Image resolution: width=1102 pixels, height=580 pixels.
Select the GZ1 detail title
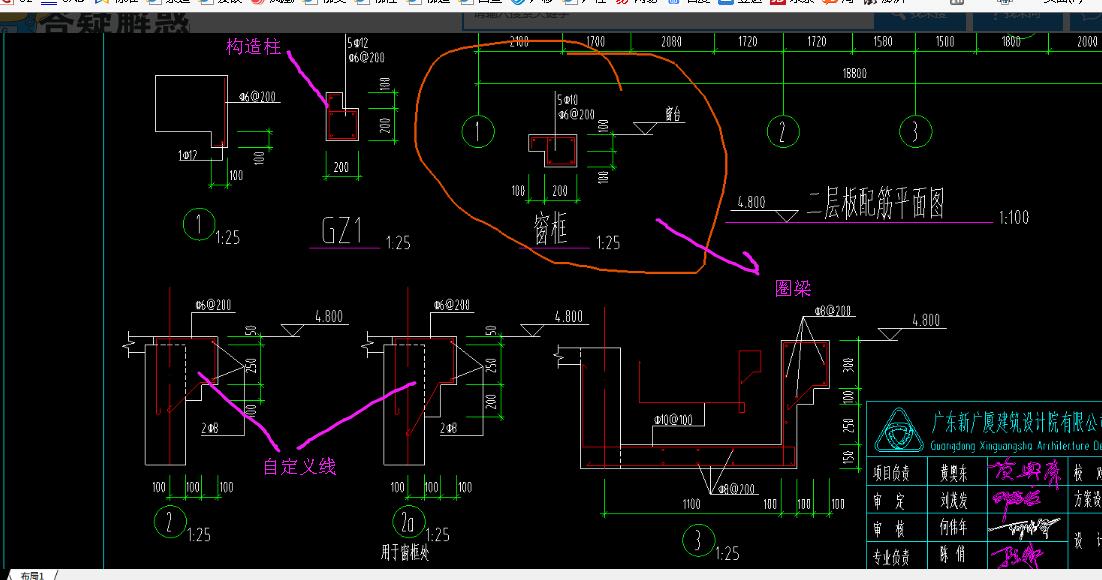click(342, 231)
